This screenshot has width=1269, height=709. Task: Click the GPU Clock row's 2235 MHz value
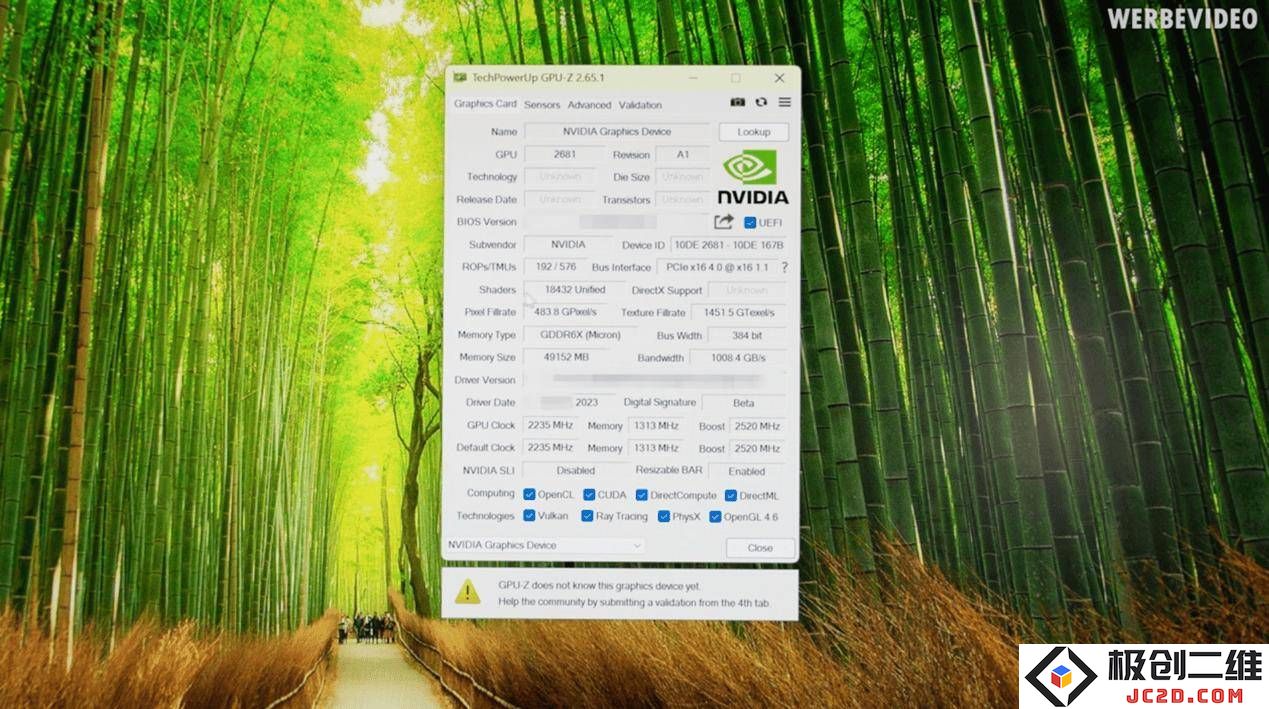point(550,425)
